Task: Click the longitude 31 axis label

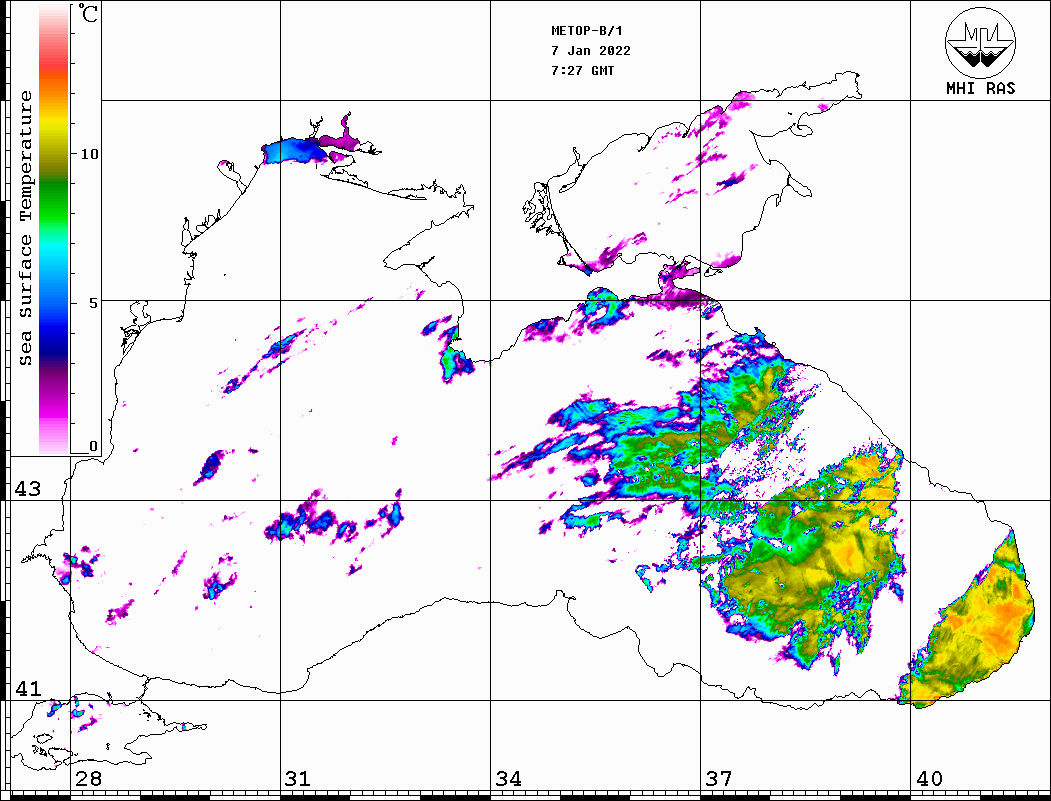Action: pyautogui.click(x=297, y=779)
